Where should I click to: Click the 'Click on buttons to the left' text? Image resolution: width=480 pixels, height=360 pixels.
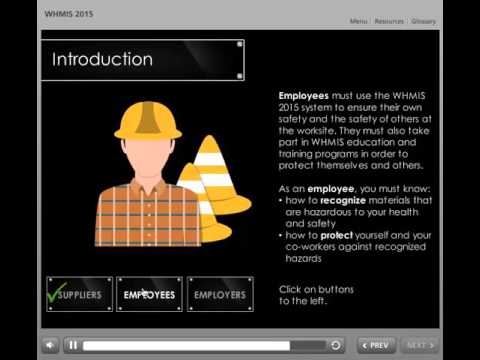316,295
